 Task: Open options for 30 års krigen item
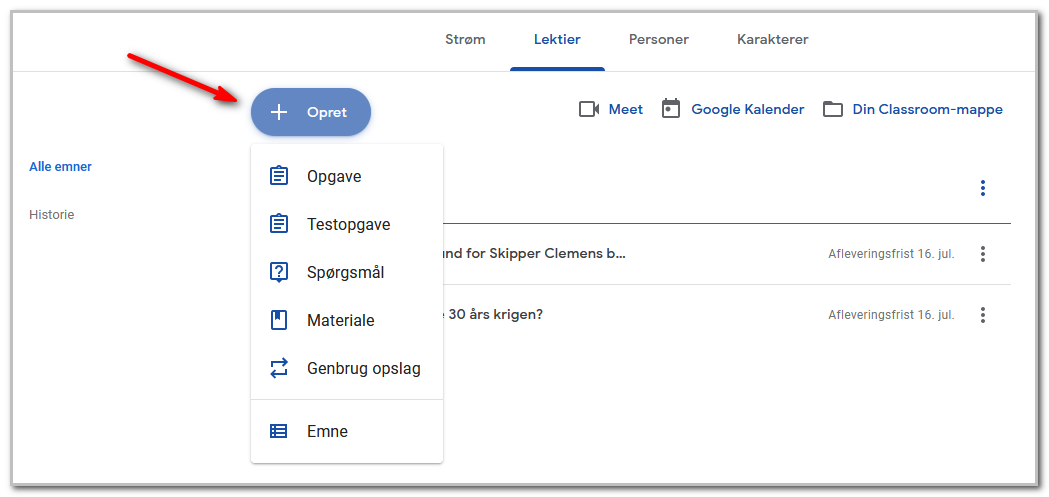pyautogui.click(x=983, y=314)
